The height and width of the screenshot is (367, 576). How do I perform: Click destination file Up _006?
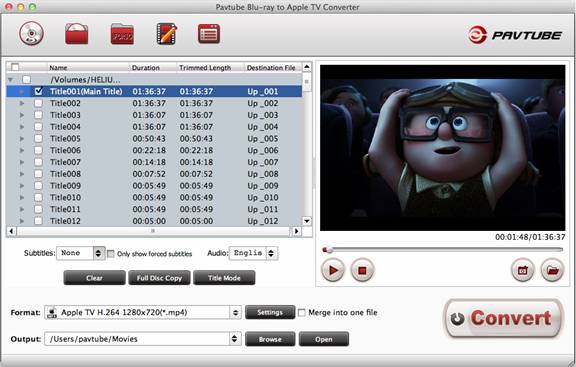click(x=263, y=150)
